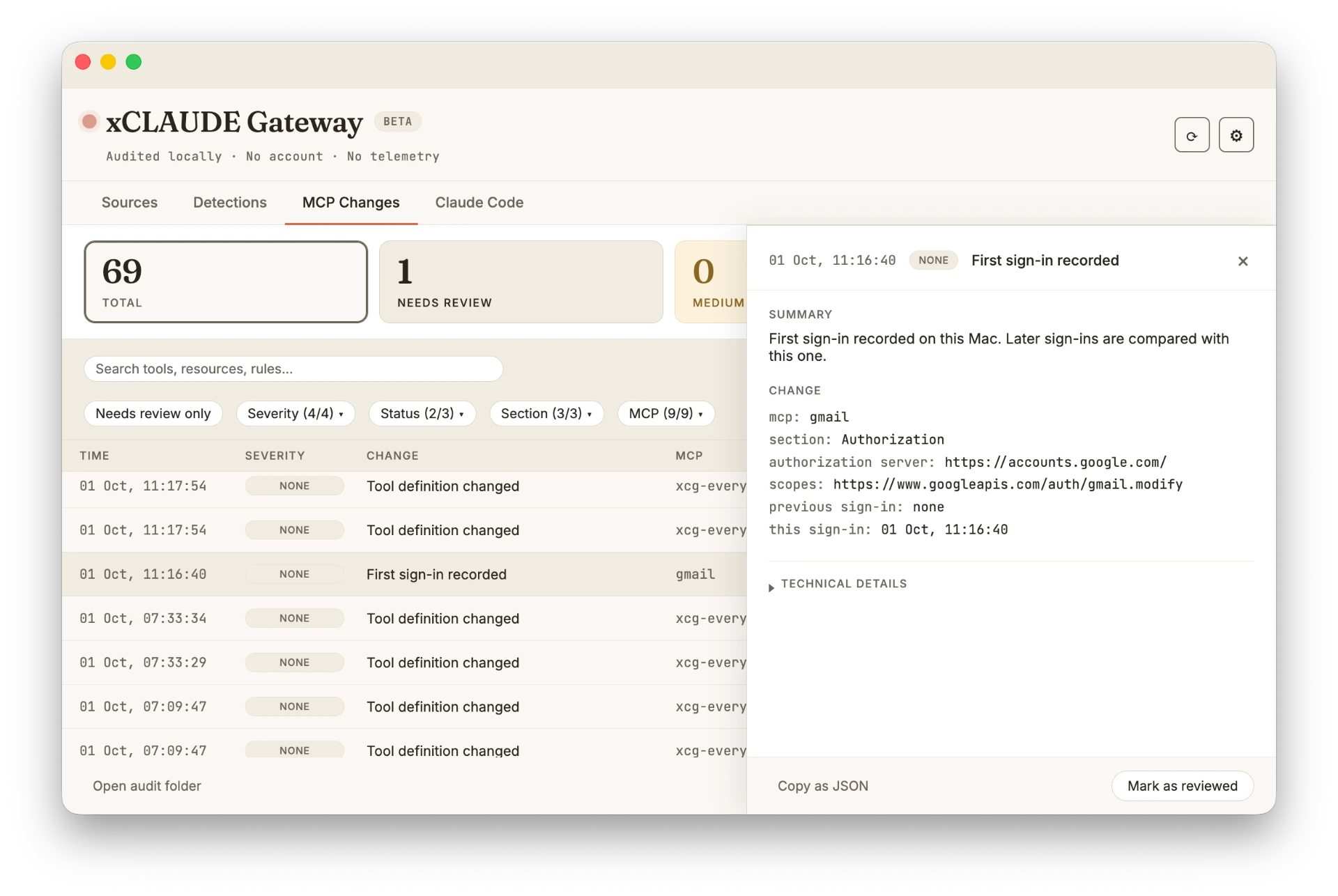This screenshot has width=1338, height=896.
Task: Click the MCP column header
Action: click(689, 456)
